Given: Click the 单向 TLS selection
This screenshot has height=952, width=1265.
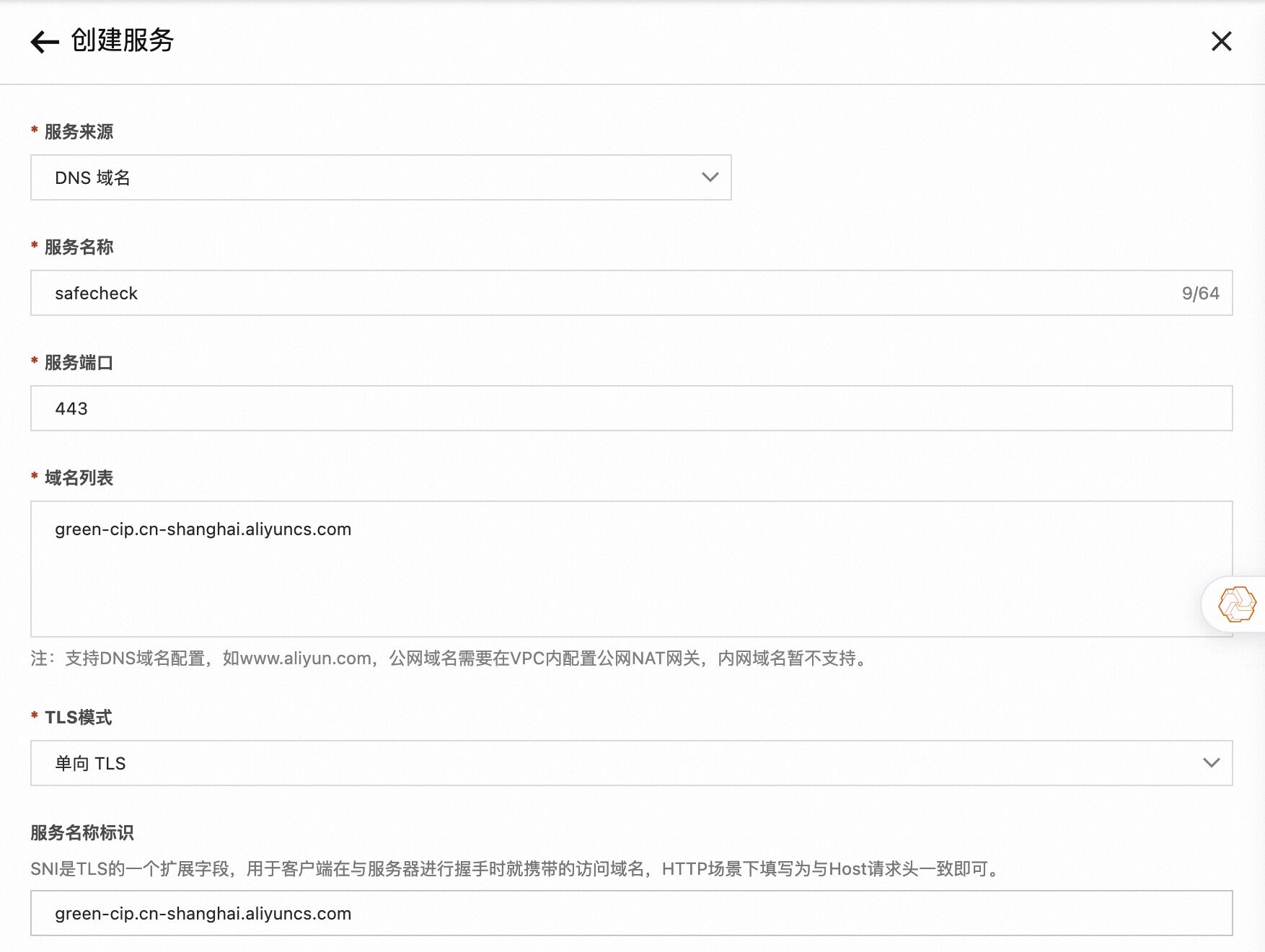Looking at the screenshot, I should 91,763.
